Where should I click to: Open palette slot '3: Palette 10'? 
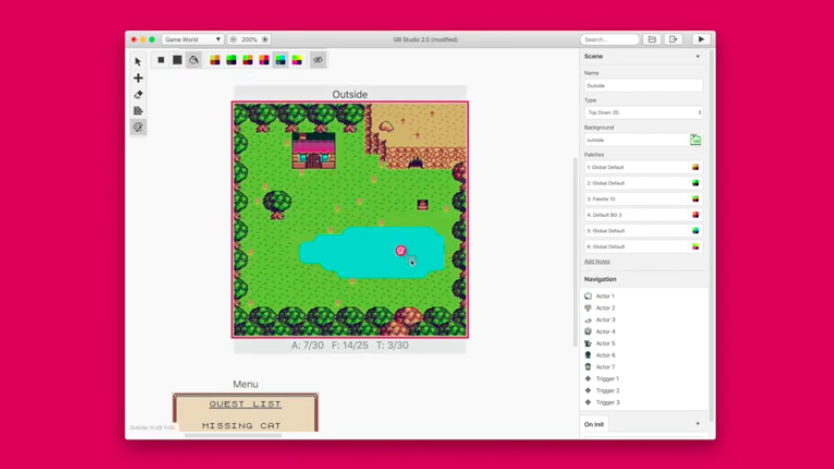(643, 199)
